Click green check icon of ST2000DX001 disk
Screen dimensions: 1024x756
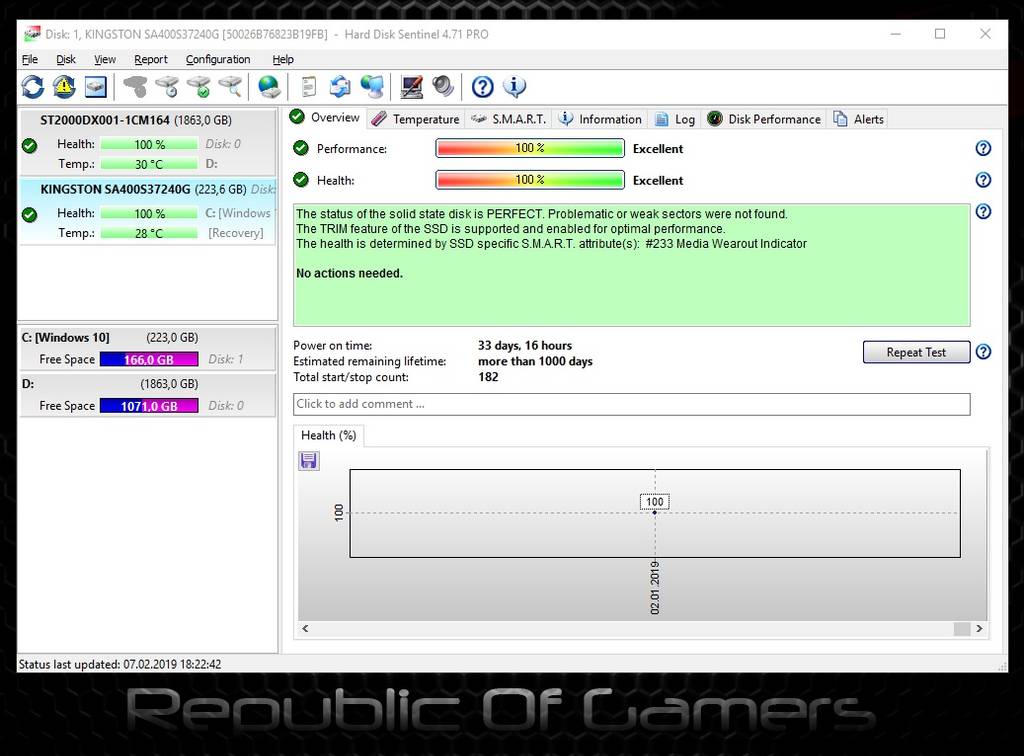29,145
